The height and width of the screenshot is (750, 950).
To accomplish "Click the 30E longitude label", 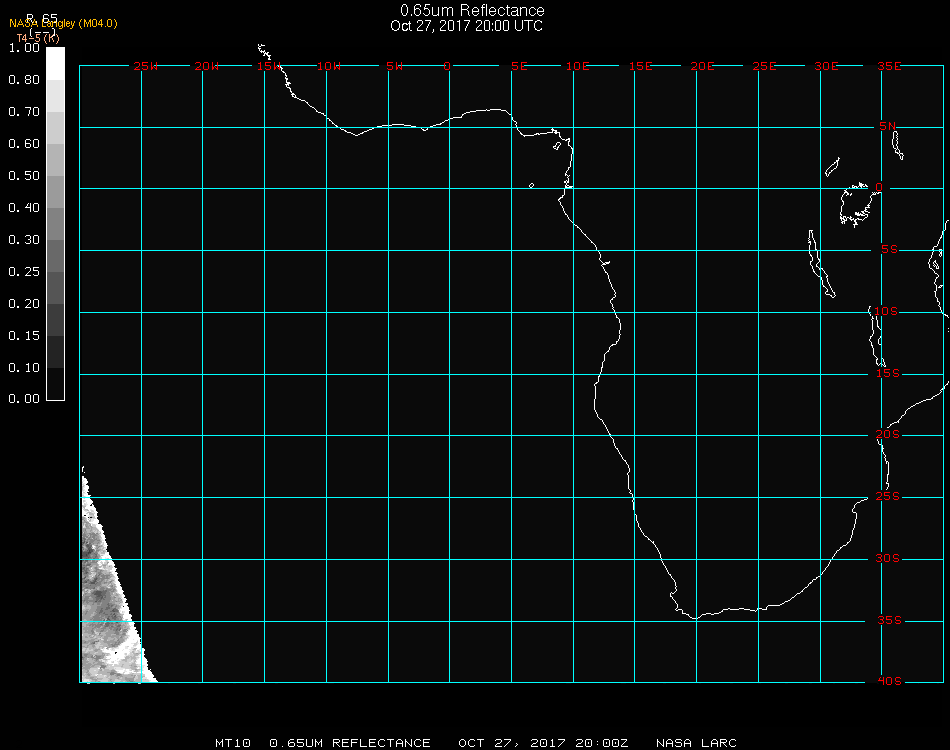I will pos(826,66).
